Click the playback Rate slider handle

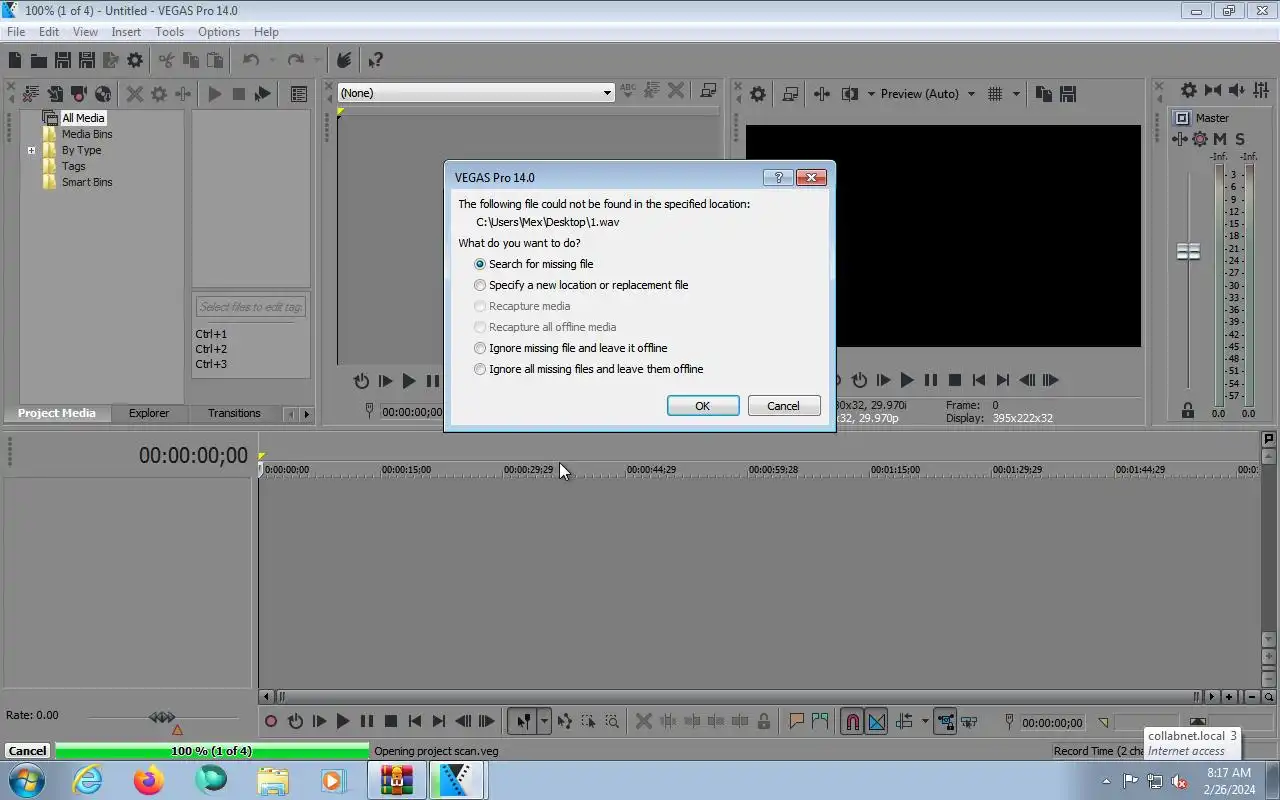click(162, 717)
